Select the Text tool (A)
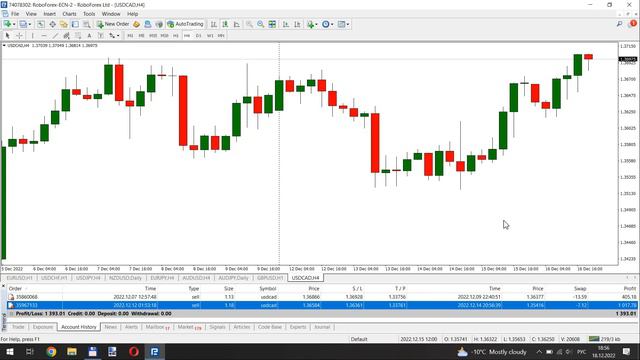 coord(89,36)
